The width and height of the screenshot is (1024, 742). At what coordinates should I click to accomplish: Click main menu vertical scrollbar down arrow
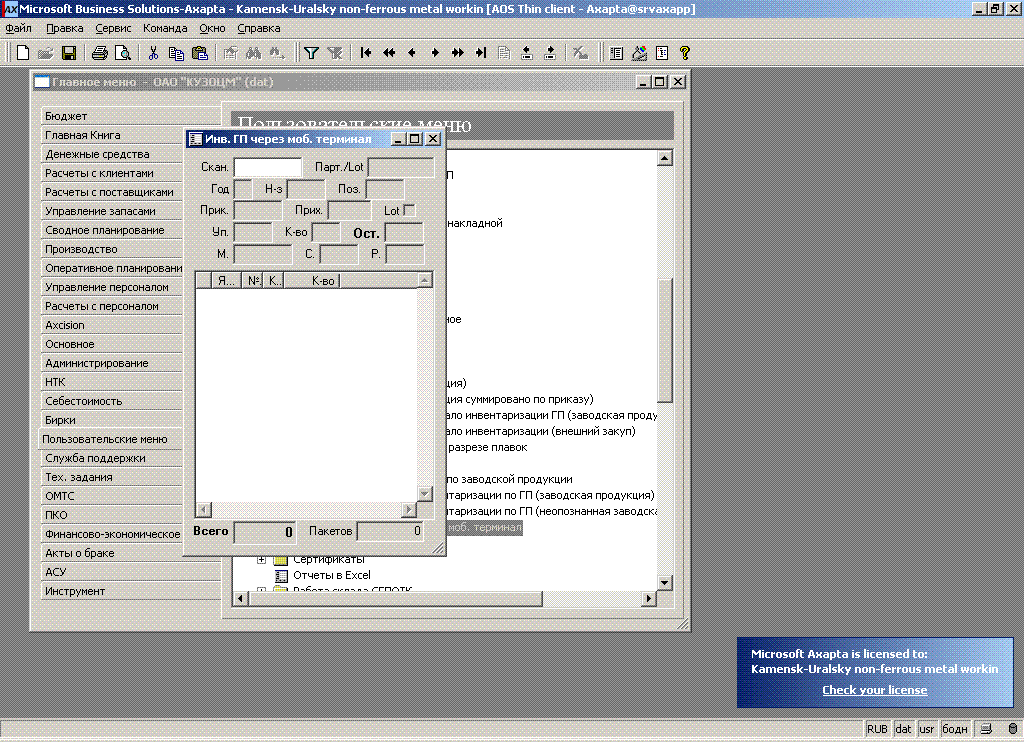click(664, 582)
